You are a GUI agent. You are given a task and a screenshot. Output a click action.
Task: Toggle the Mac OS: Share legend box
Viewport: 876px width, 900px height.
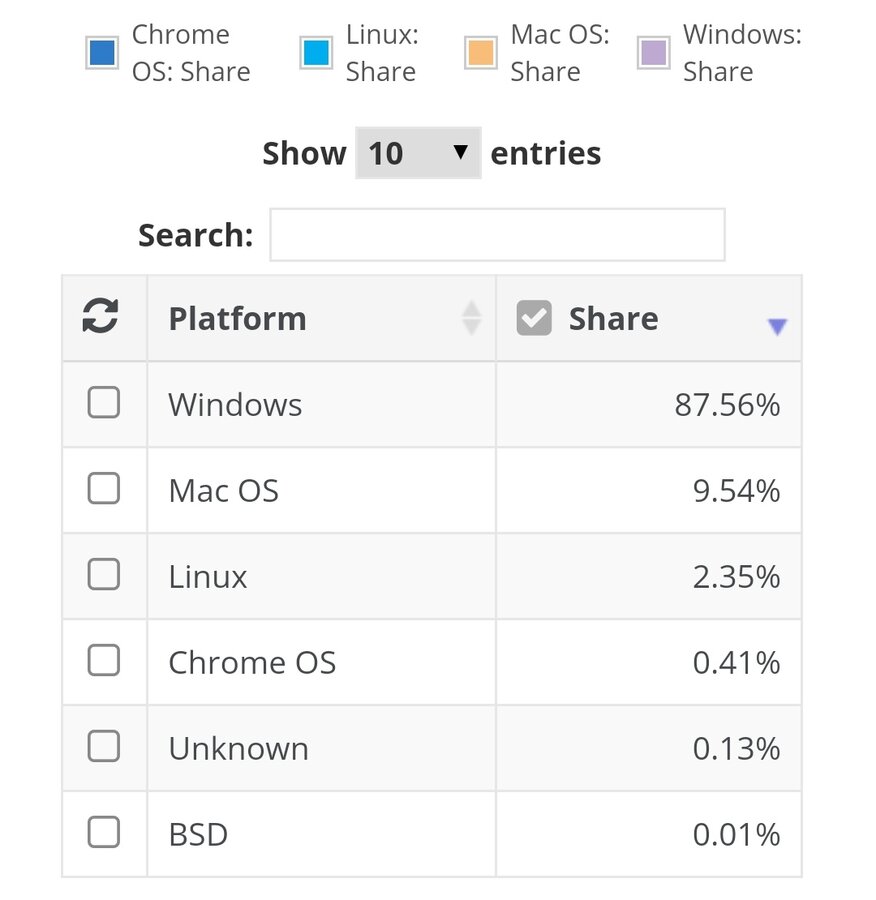click(480, 53)
